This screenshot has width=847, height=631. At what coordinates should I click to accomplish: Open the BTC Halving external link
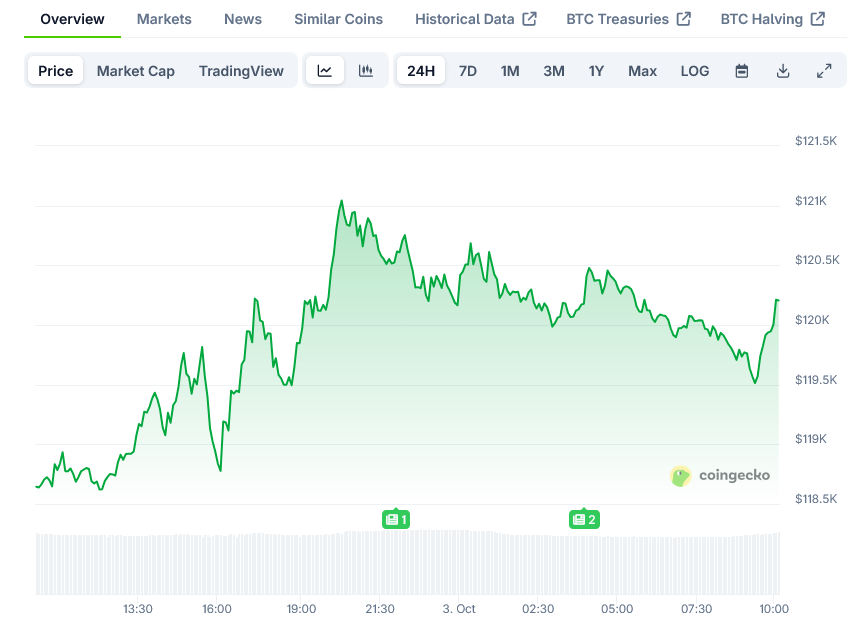pyautogui.click(x=772, y=19)
